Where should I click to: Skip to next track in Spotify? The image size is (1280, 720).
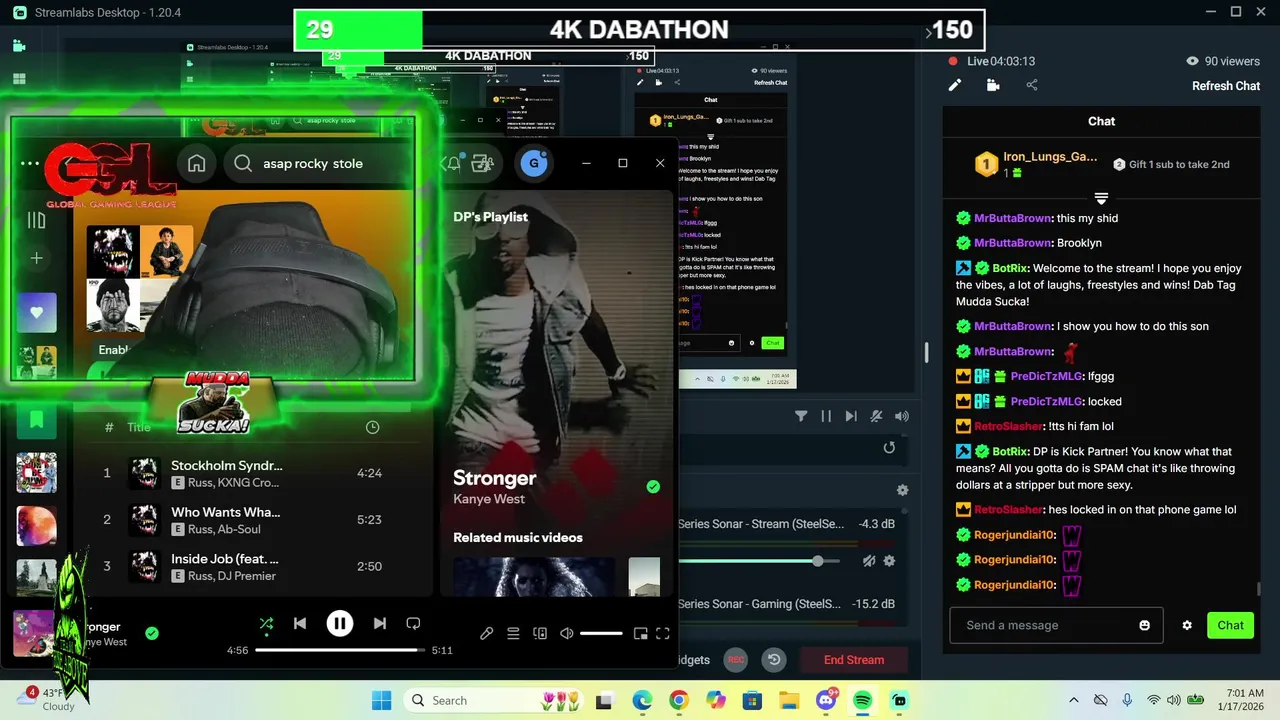point(379,624)
